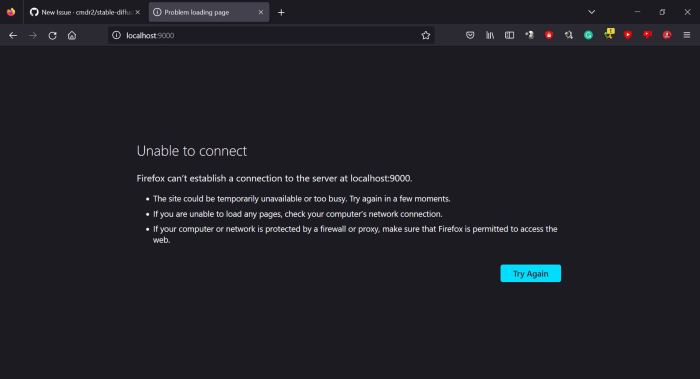700x379 pixels.
Task: Expand the list all tabs dropdown
Action: pyautogui.click(x=592, y=12)
